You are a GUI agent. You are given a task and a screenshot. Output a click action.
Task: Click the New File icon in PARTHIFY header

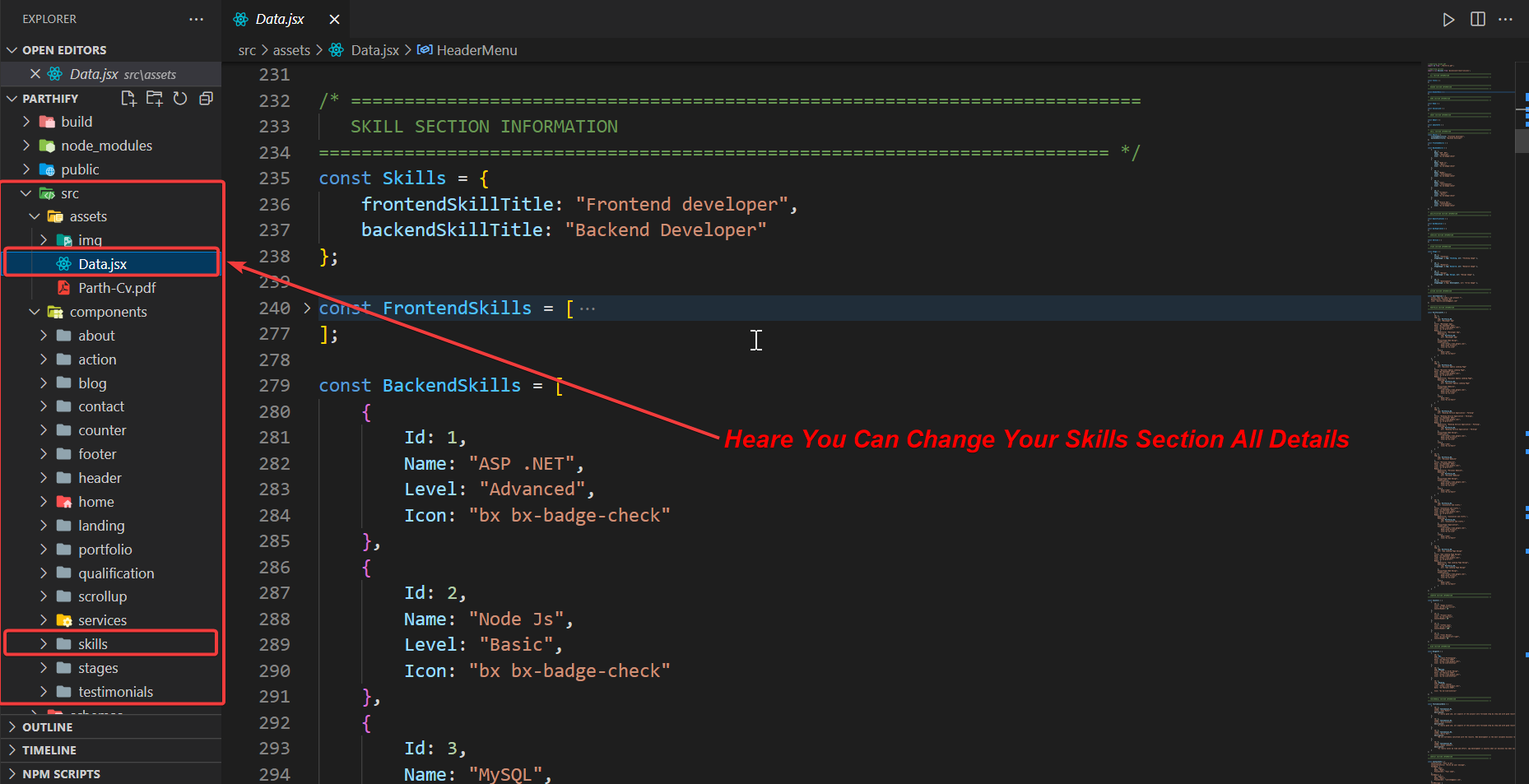[x=128, y=99]
